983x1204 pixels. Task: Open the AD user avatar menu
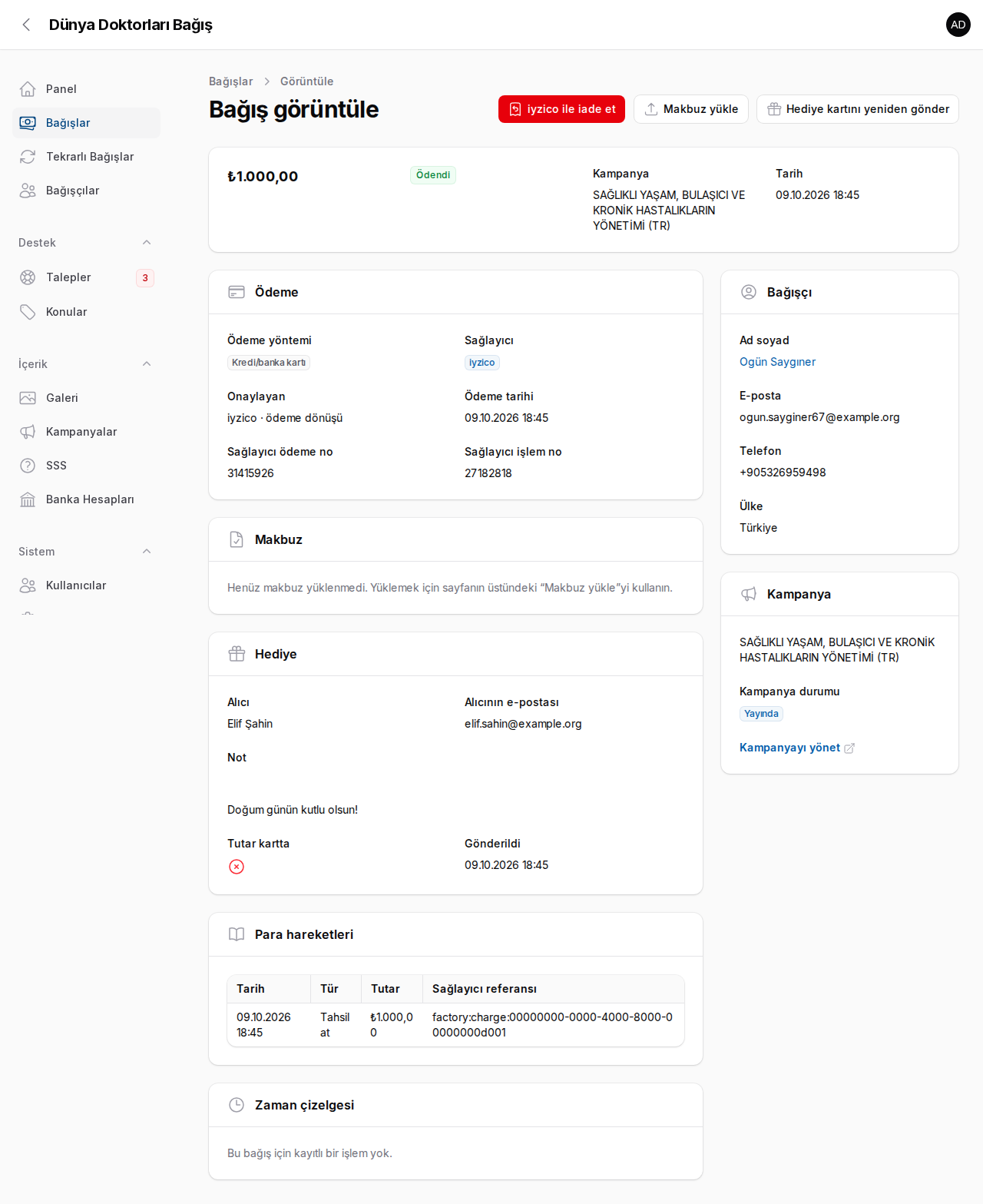pos(958,25)
